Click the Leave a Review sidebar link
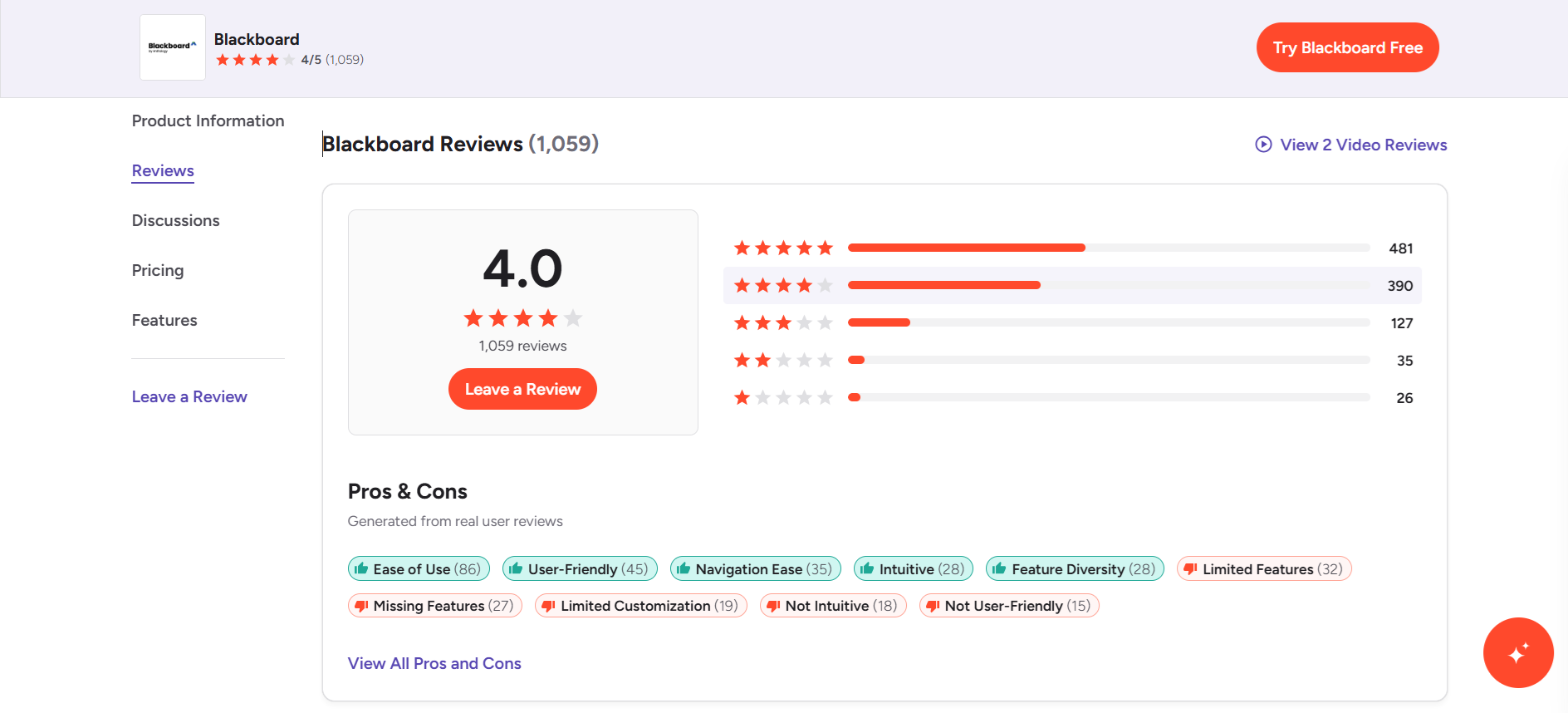The image size is (1568, 713). [x=189, y=396]
